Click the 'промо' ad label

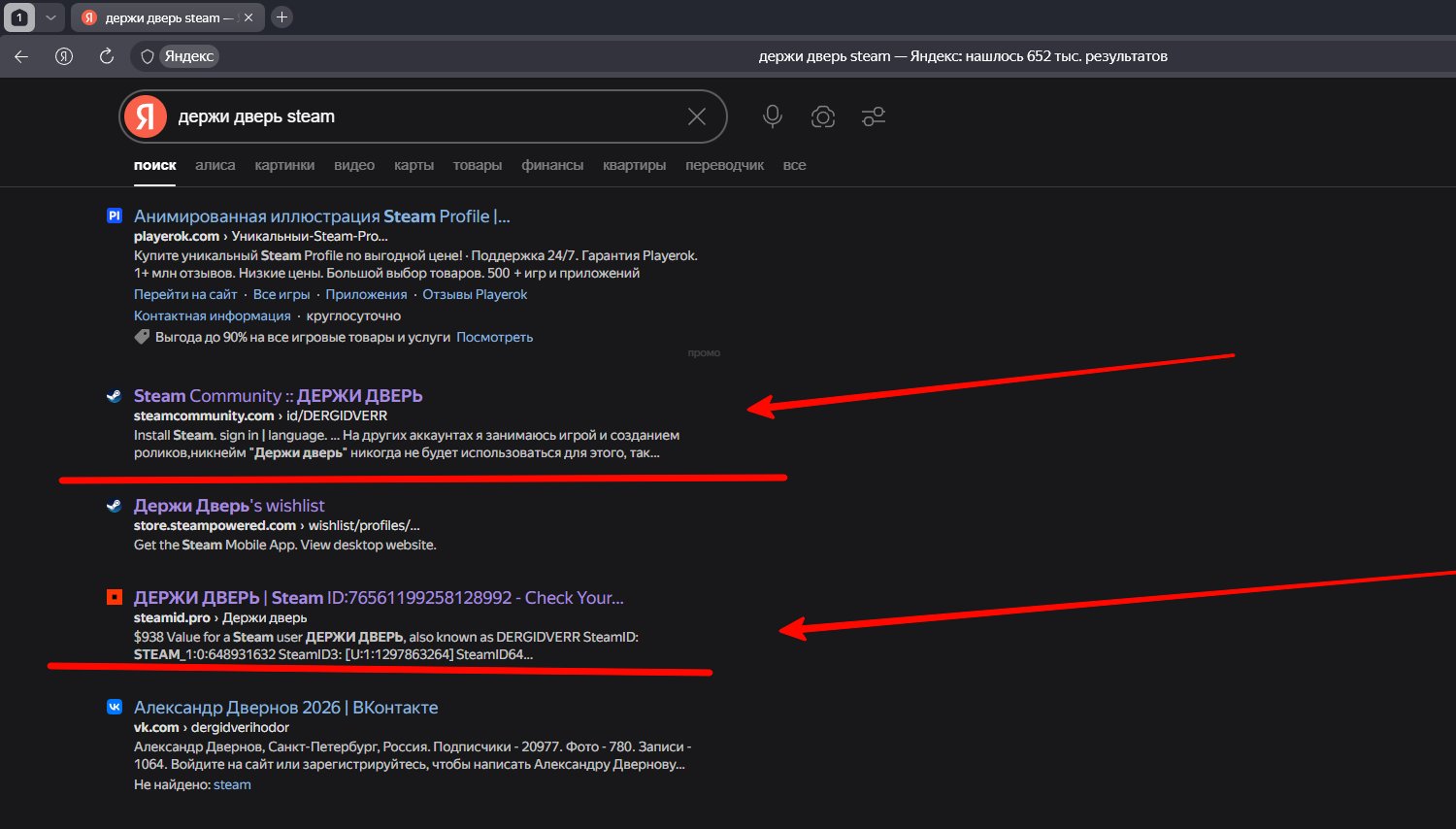[x=704, y=353]
